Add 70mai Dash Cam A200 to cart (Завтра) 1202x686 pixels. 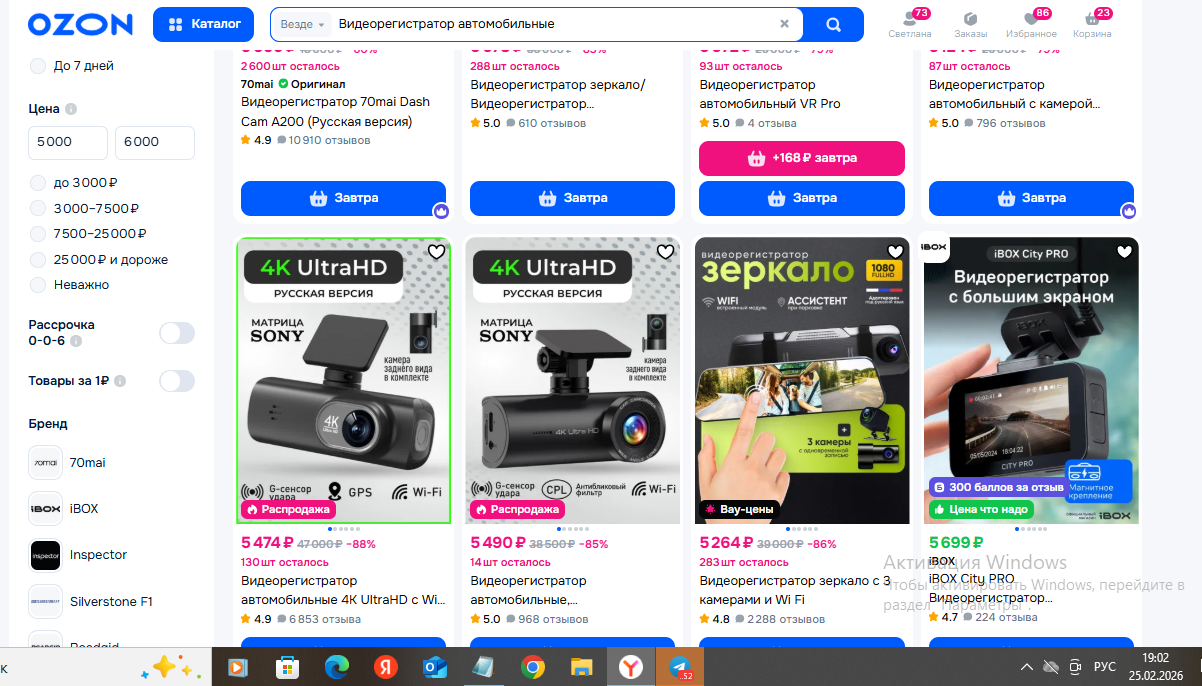click(x=343, y=198)
